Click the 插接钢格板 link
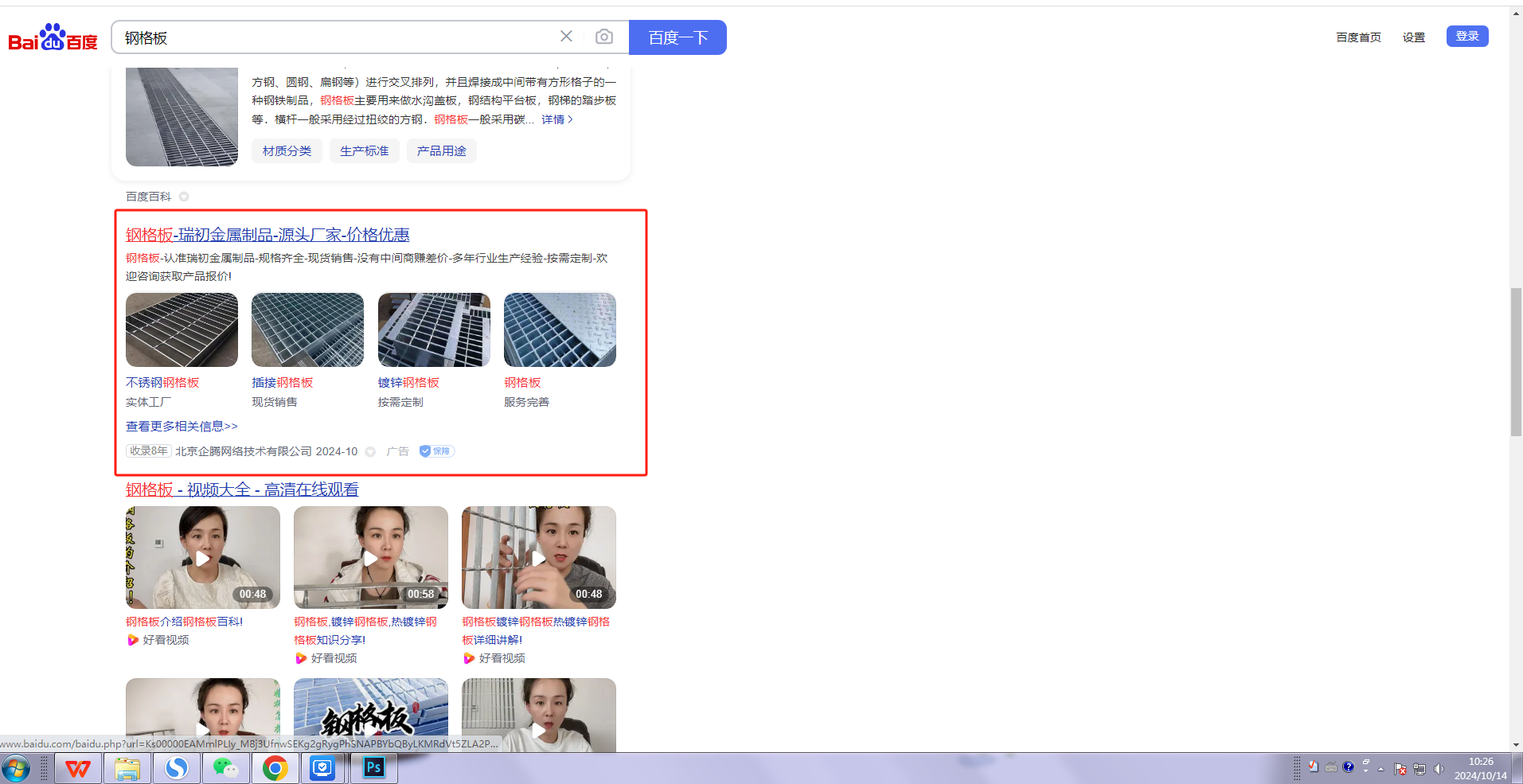 (283, 383)
